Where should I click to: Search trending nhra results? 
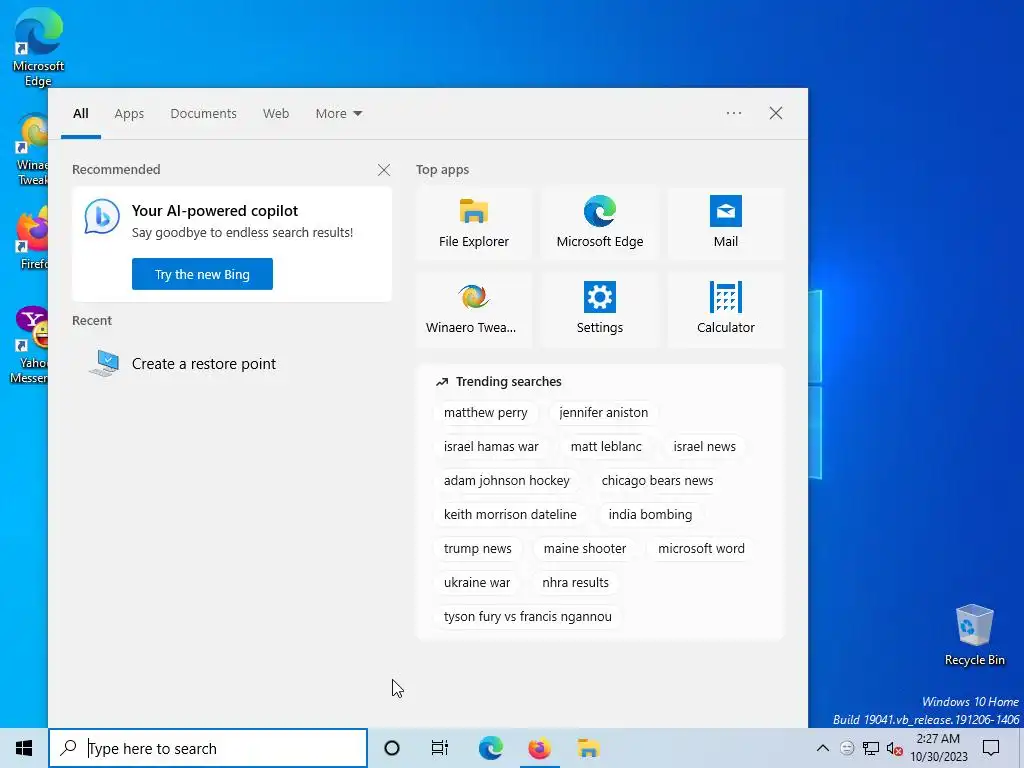575,583
